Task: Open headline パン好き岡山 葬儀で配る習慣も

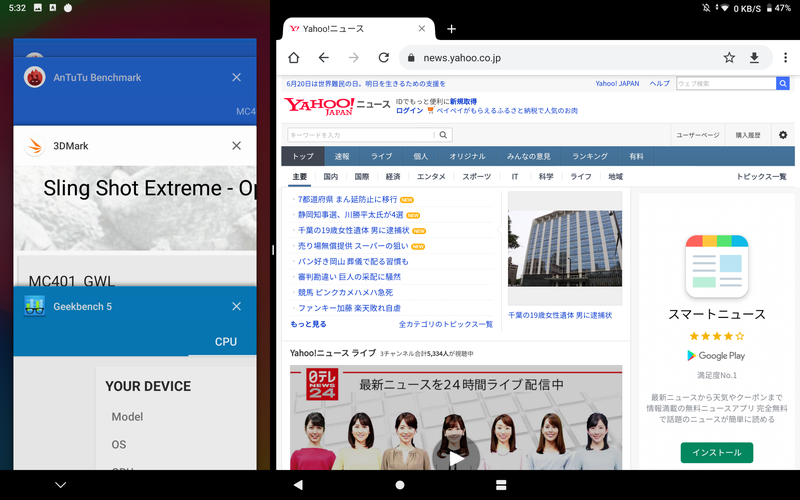Action: click(x=353, y=261)
